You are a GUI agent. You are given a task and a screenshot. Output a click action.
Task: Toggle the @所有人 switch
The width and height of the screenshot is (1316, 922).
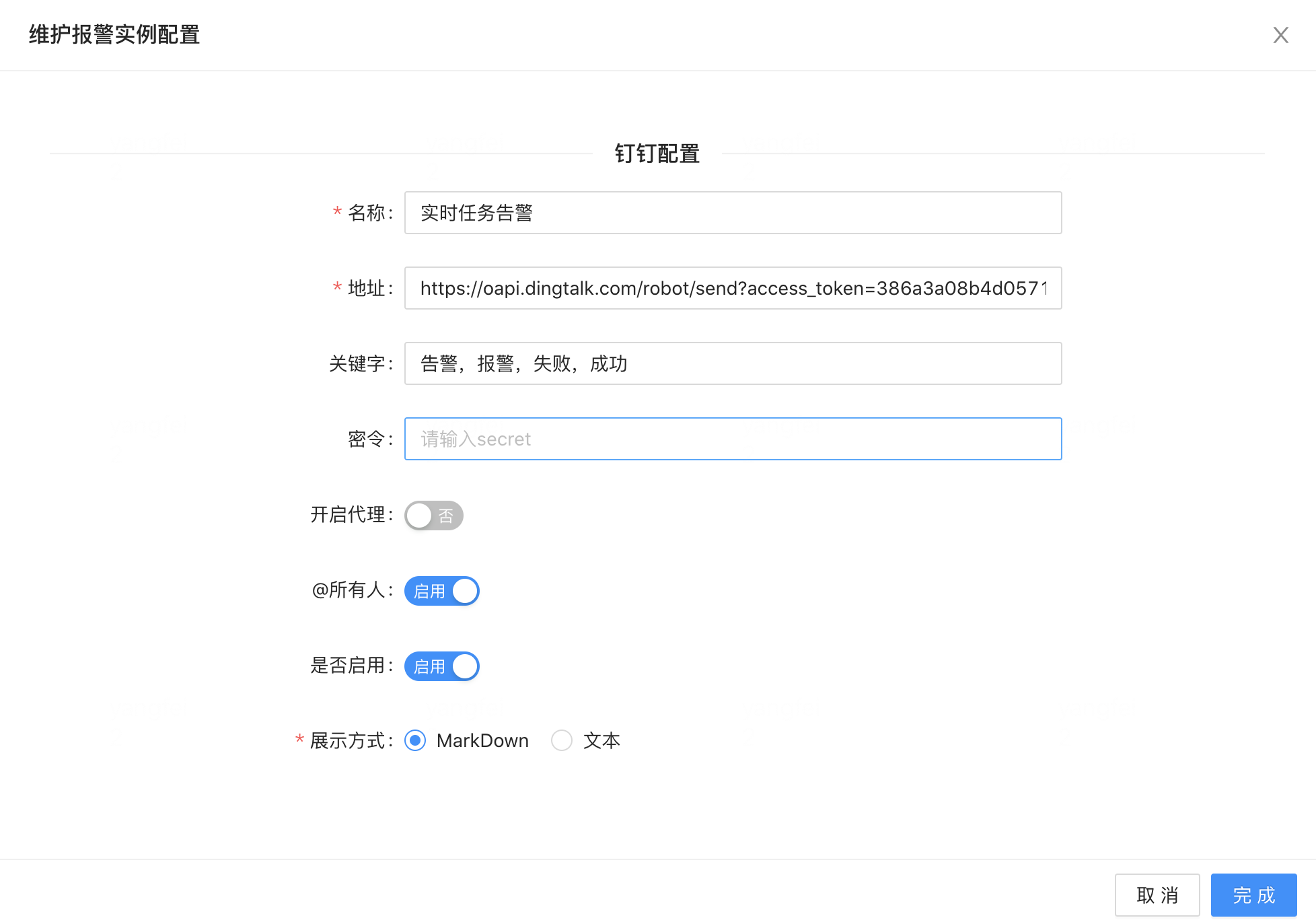[442, 591]
